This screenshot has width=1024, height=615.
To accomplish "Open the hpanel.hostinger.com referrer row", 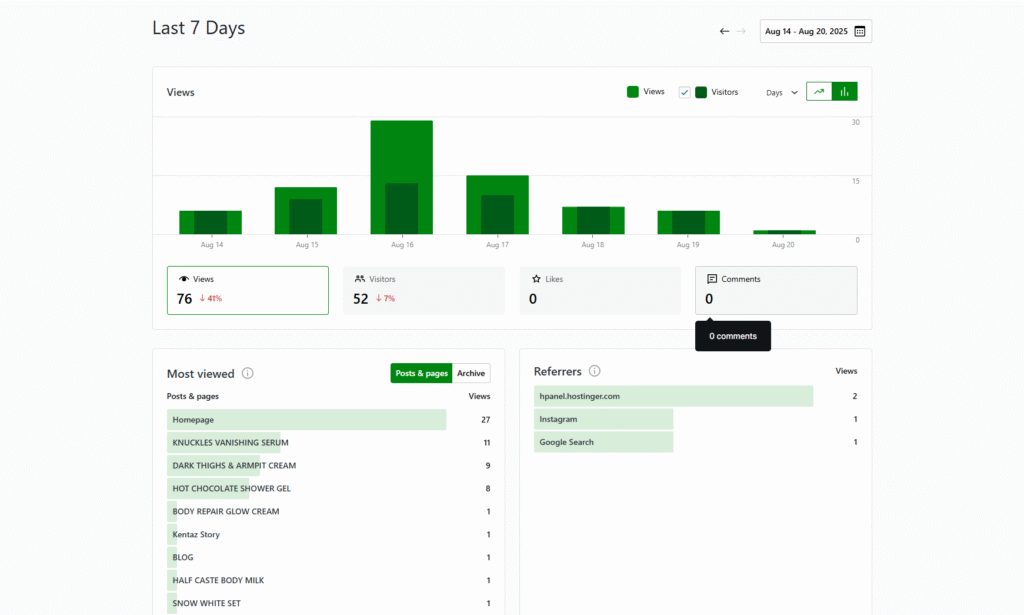I will pyautogui.click(x=579, y=396).
